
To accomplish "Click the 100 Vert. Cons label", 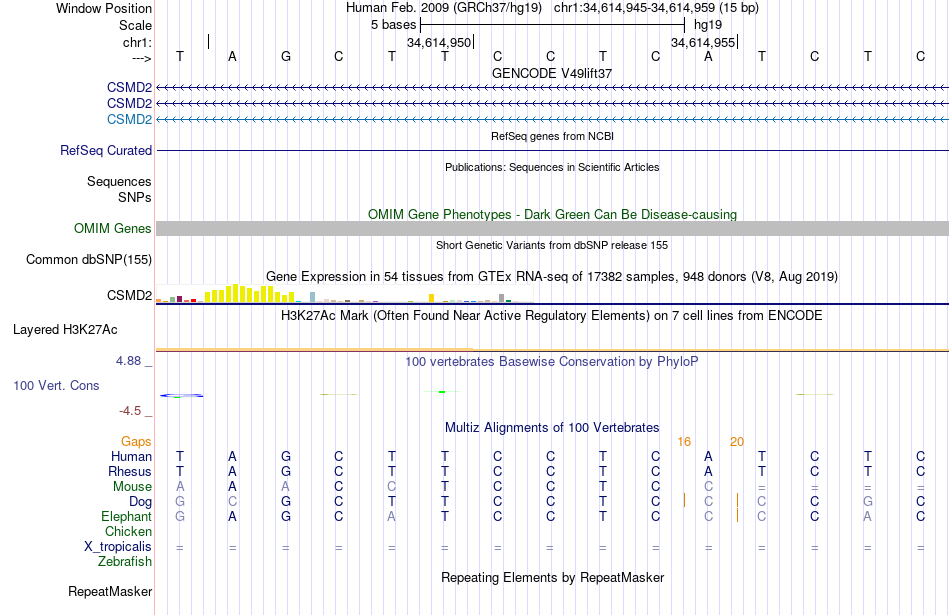I will (x=56, y=385).
